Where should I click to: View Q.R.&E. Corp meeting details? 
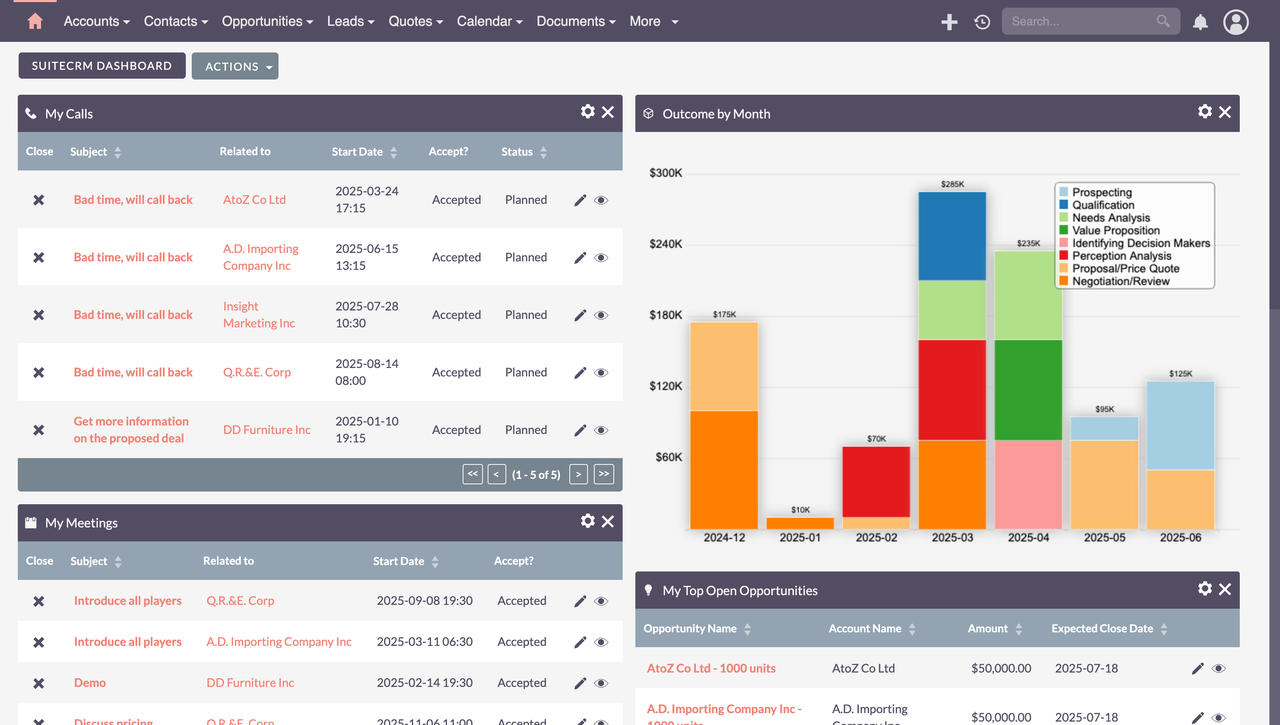601,601
